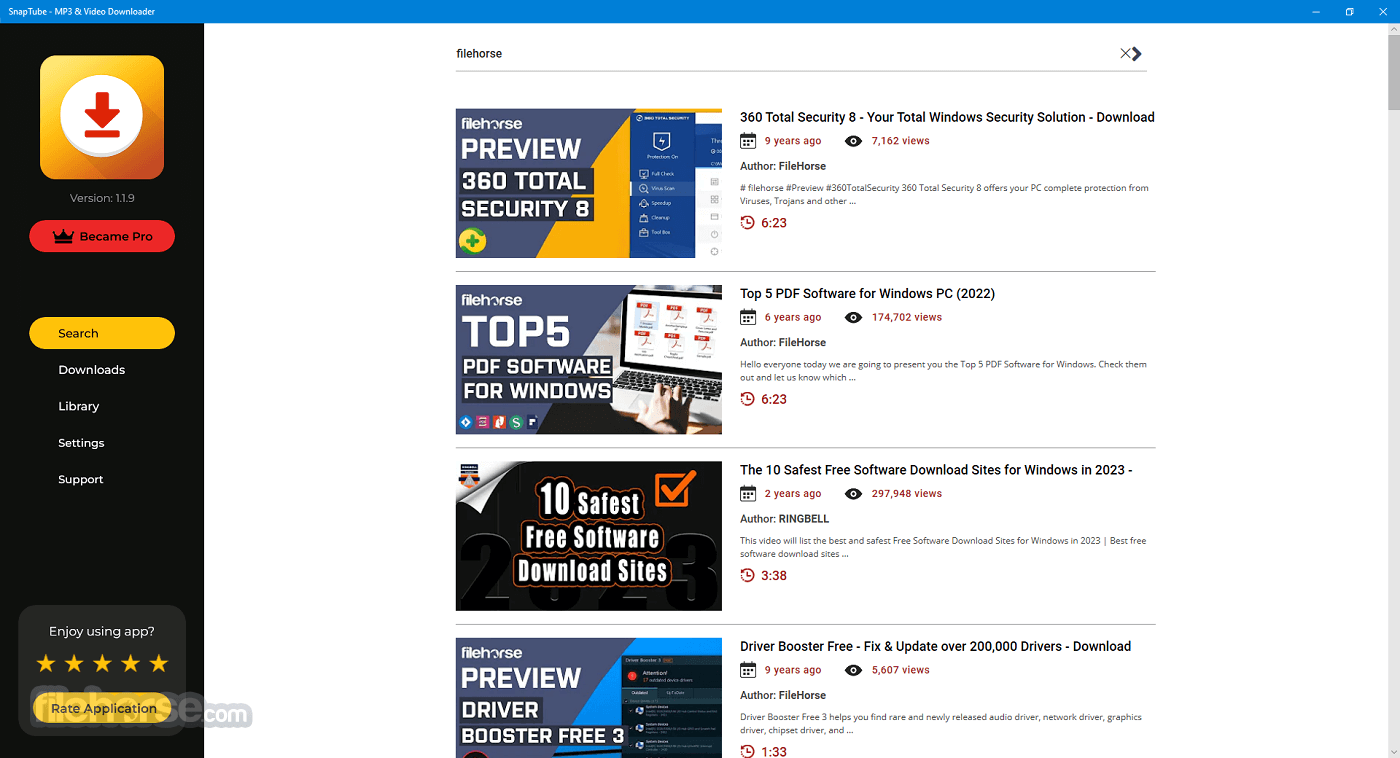Select the first star under "Enjoy using app?"
Viewport: 1400px width, 758px height.
[x=45, y=662]
